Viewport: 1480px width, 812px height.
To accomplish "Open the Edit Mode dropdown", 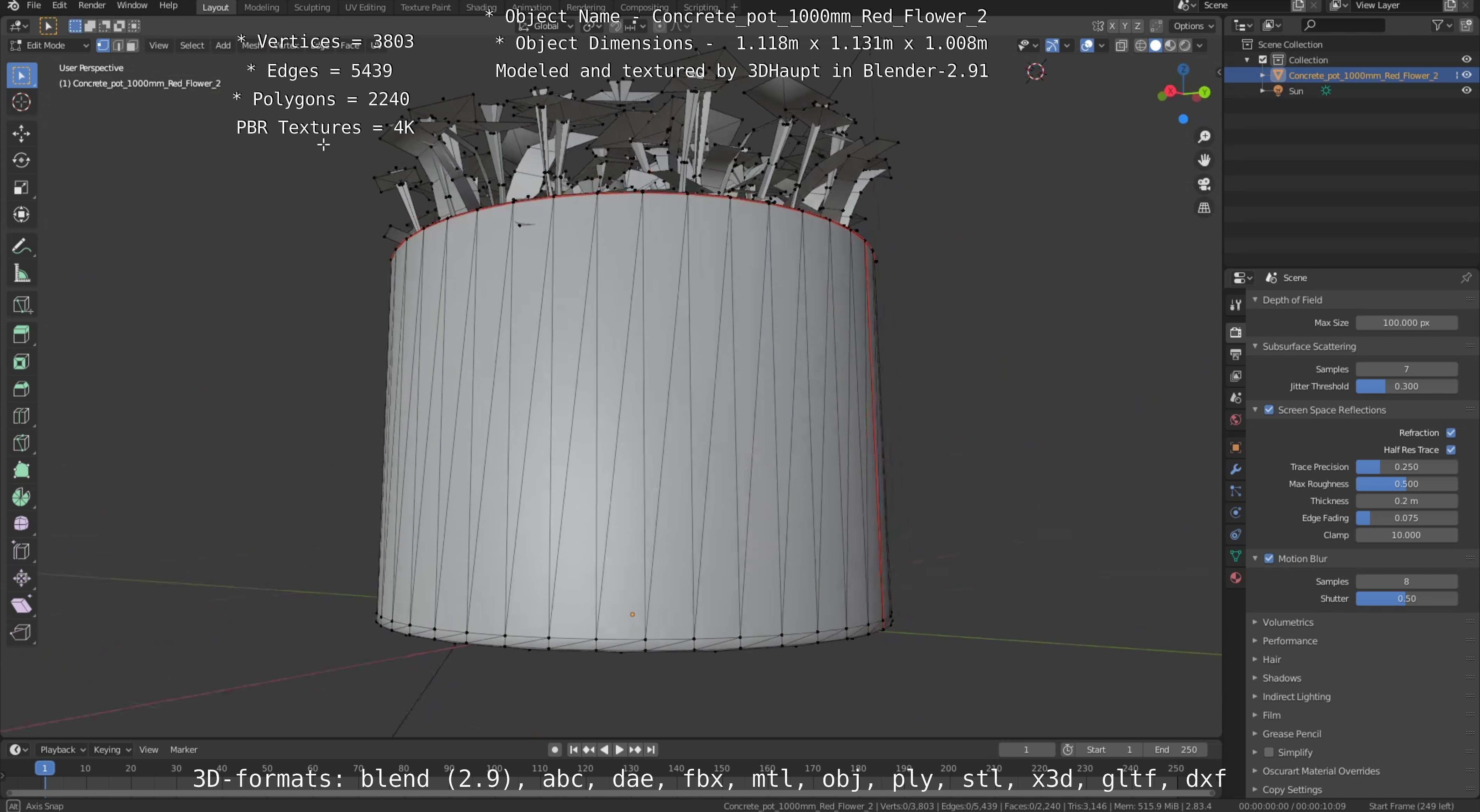I will pyautogui.click(x=50, y=45).
